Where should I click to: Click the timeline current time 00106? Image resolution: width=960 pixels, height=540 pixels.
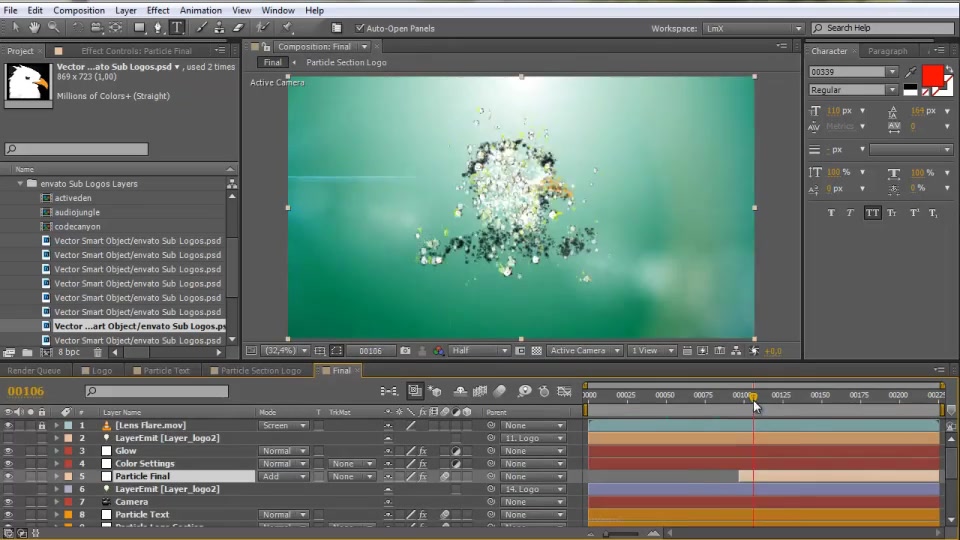(x=26, y=391)
